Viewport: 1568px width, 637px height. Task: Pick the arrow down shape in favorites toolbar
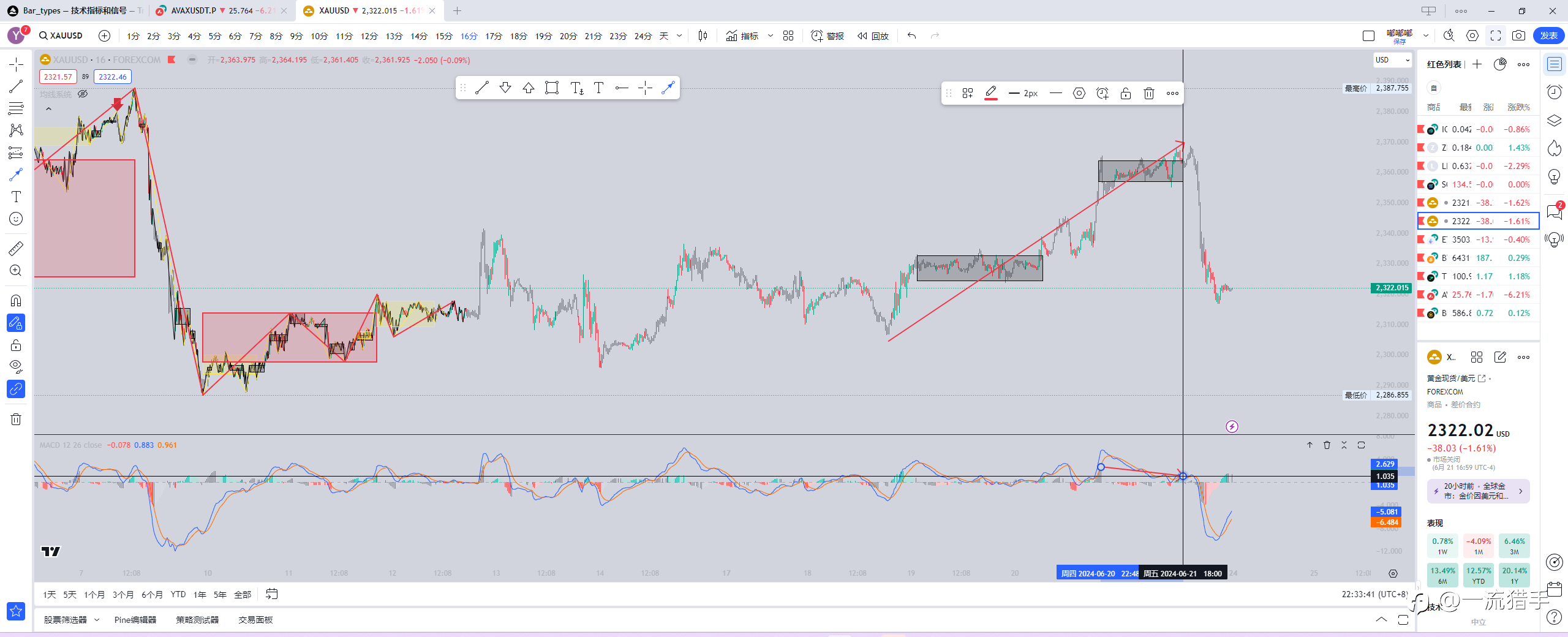tap(505, 88)
